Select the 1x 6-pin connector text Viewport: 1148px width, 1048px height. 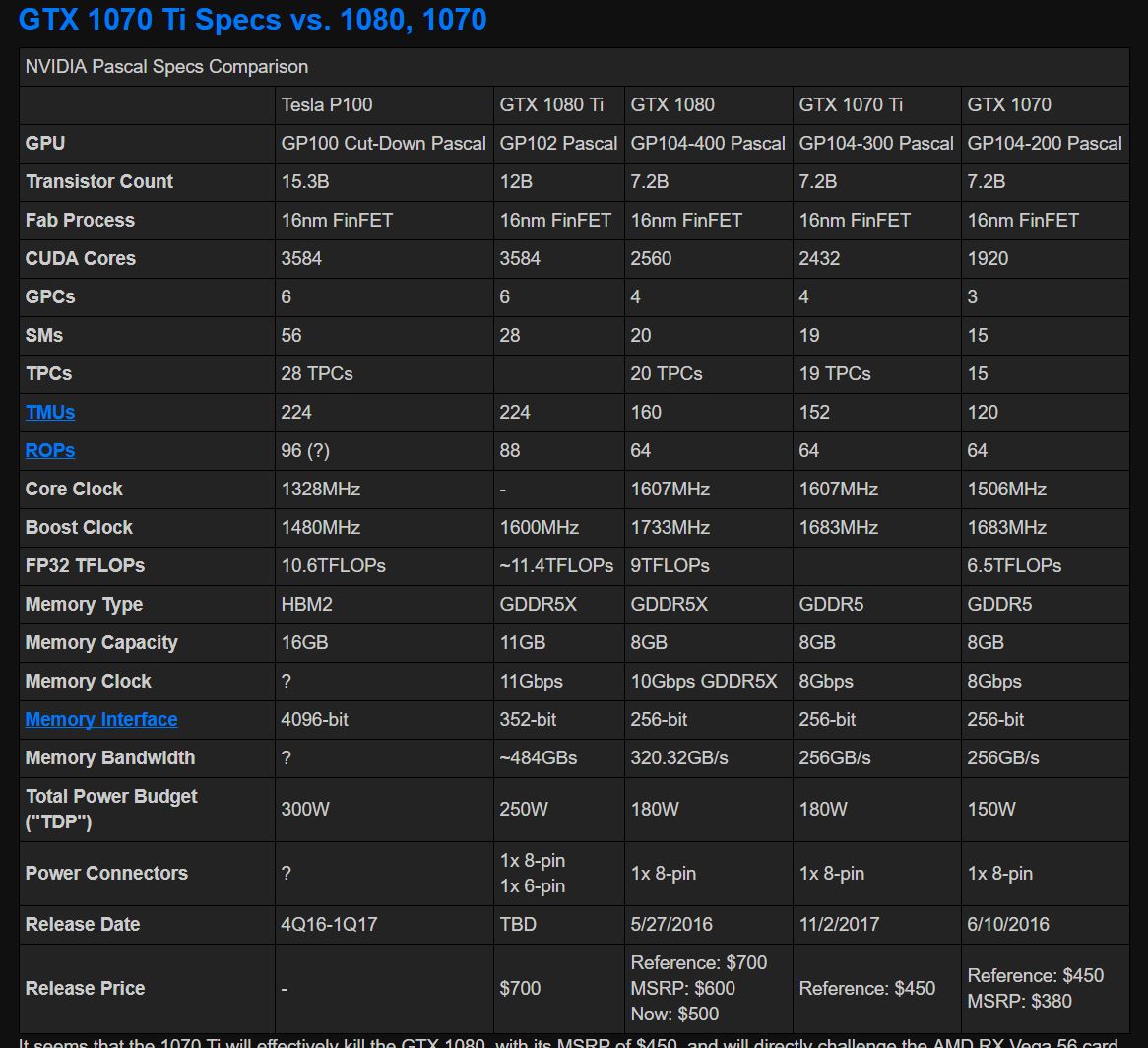533,886
